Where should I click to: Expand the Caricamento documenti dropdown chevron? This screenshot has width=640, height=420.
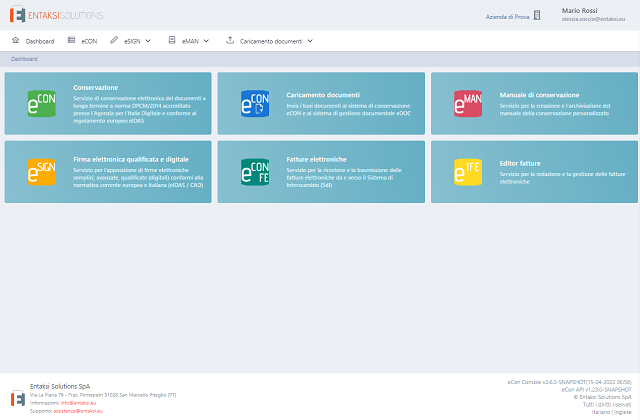[x=310, y=41]
